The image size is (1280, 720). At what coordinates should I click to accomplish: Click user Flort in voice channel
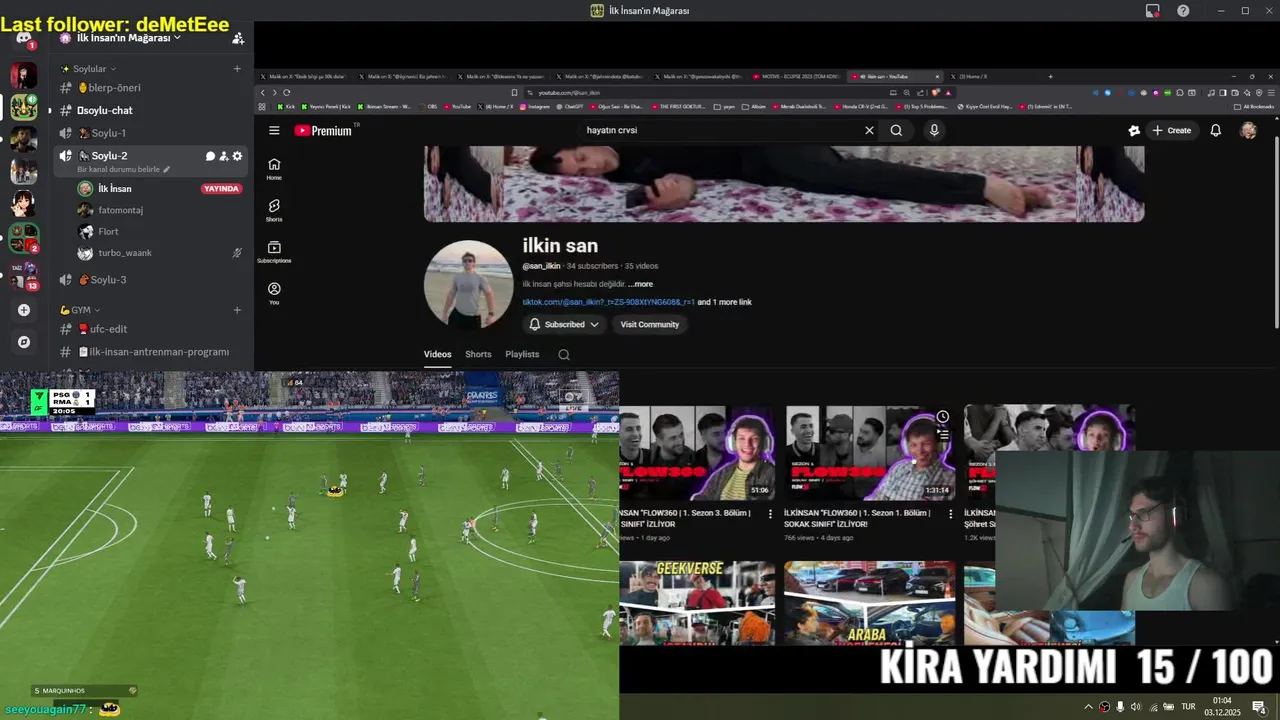click(108, 231)
